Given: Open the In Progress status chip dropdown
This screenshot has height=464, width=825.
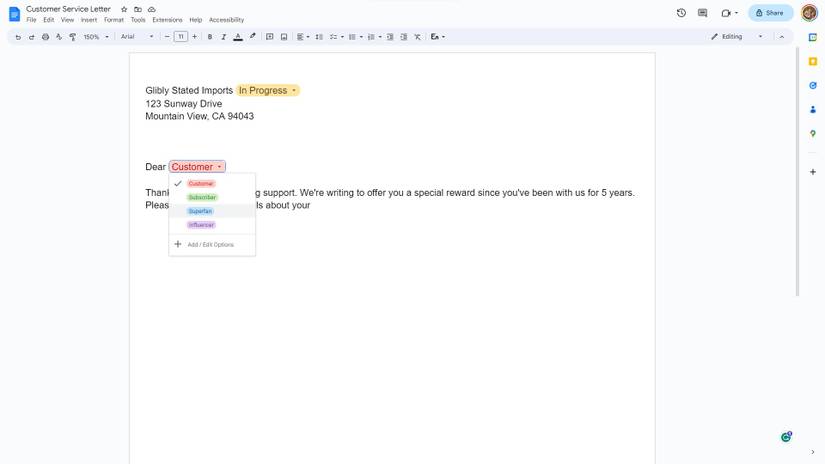Looking at the screenshot, I should pos(268,91).
